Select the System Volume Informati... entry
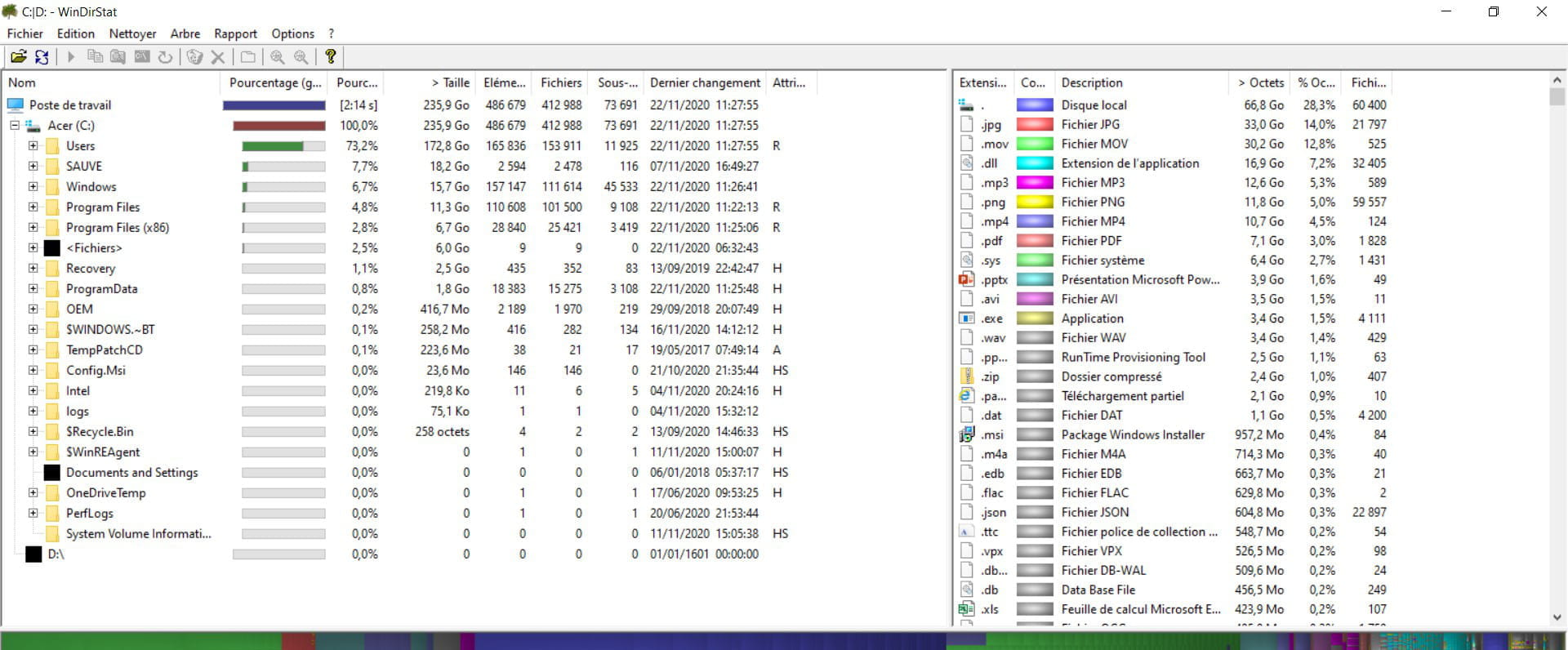 pyautogui.click(x=139, y=533)
